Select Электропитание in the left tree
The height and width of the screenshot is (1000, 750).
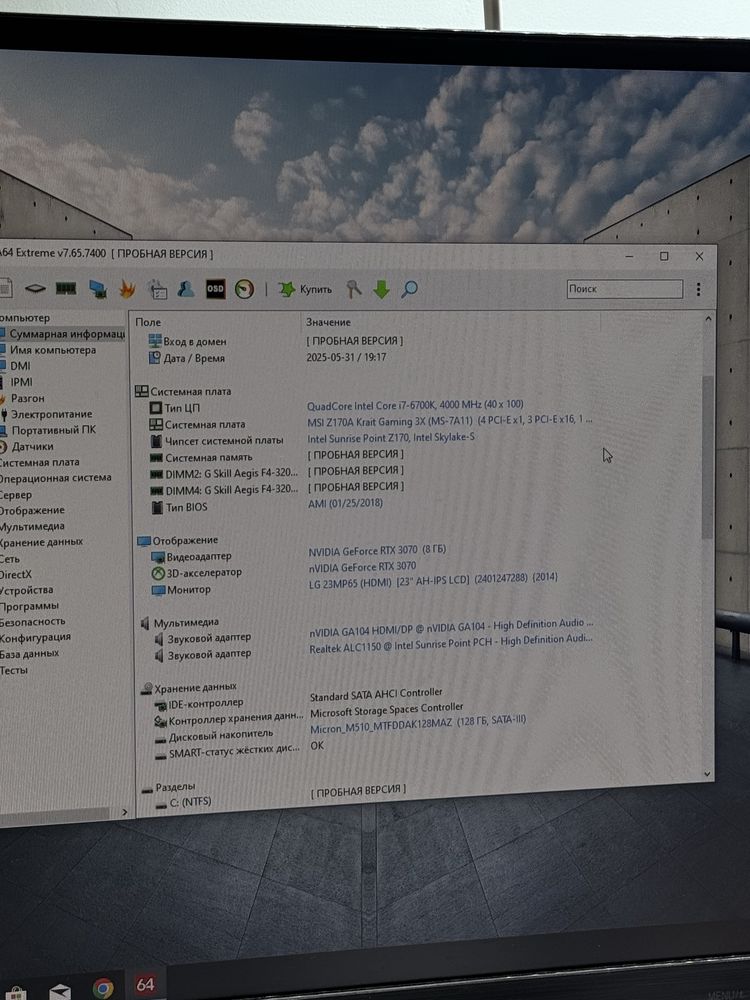(x=51, y=414)
